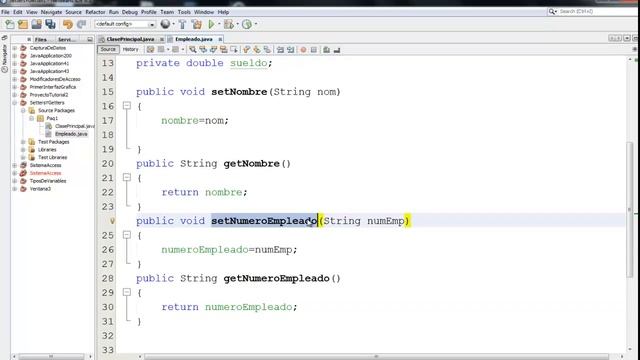Click the Find Previous Occurrence icon
The height and width of the screenshot is (360, 640).
pyautogui.click(x=203, y=49)
